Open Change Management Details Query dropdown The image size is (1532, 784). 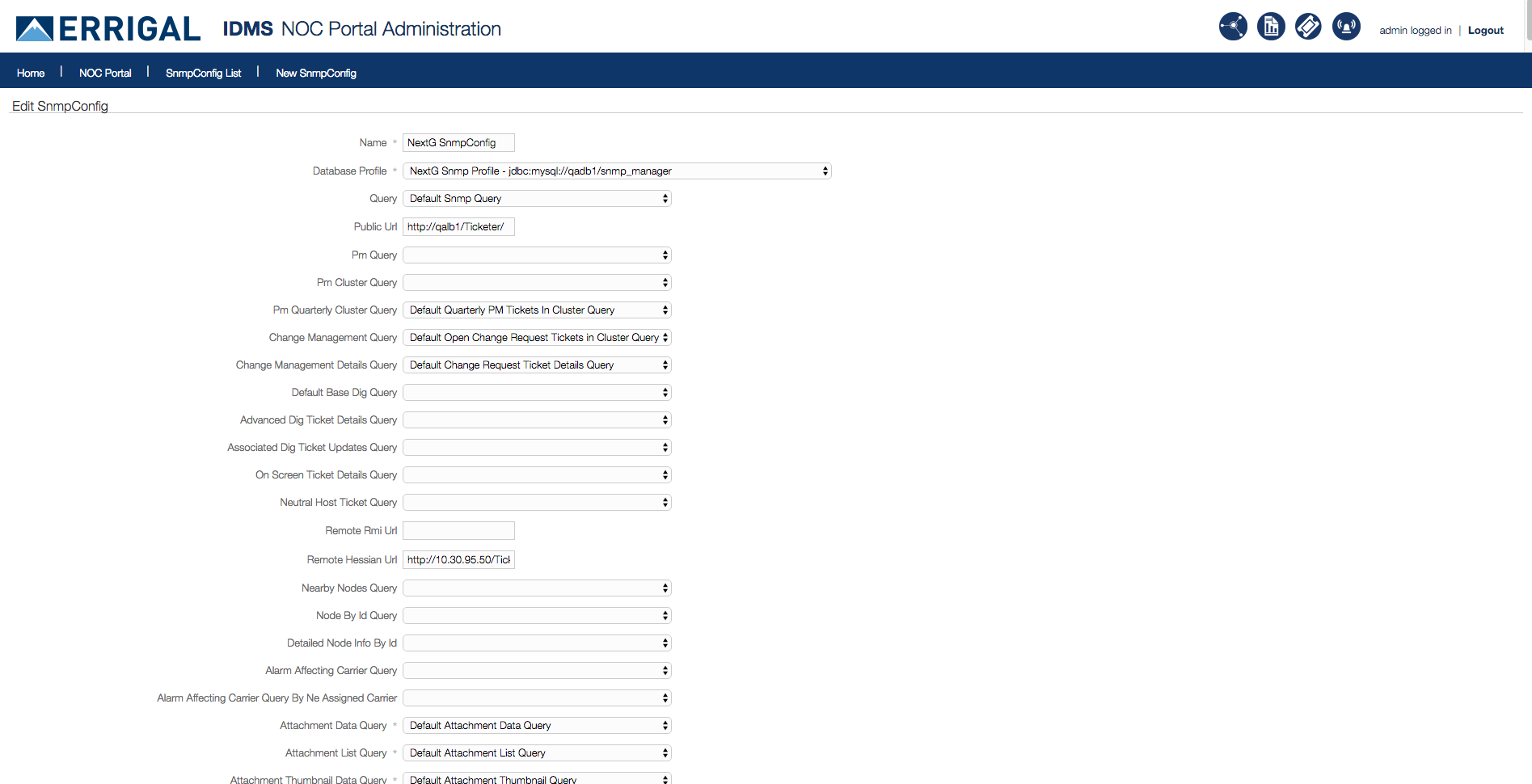click(537, 365)
